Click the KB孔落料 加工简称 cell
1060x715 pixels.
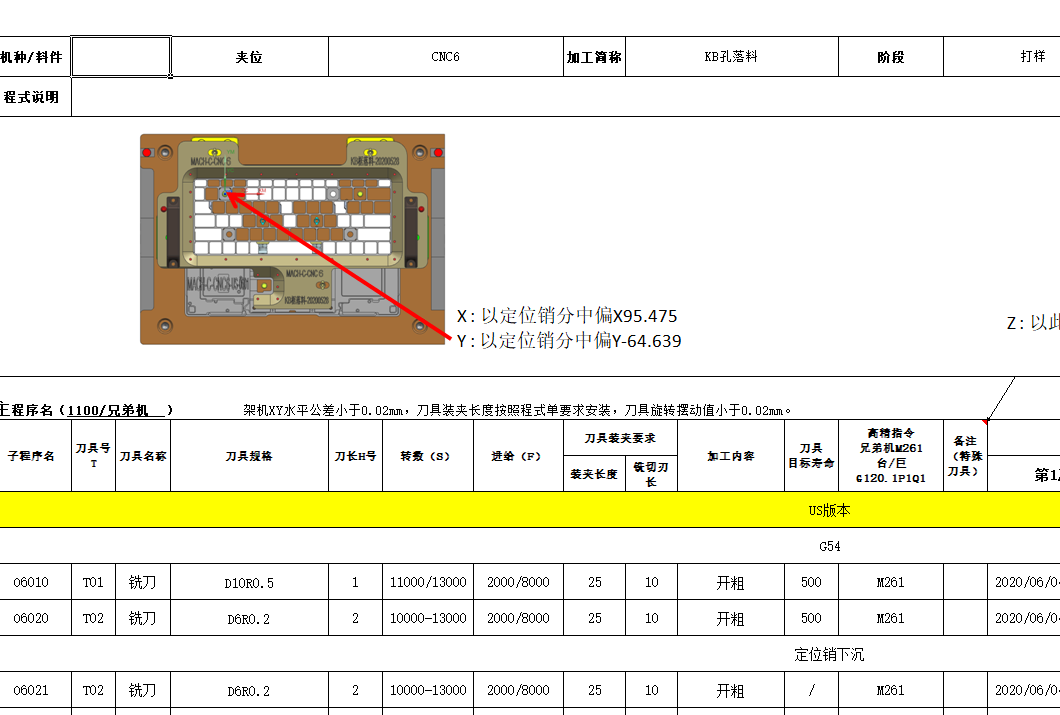(x=731, y=56)
